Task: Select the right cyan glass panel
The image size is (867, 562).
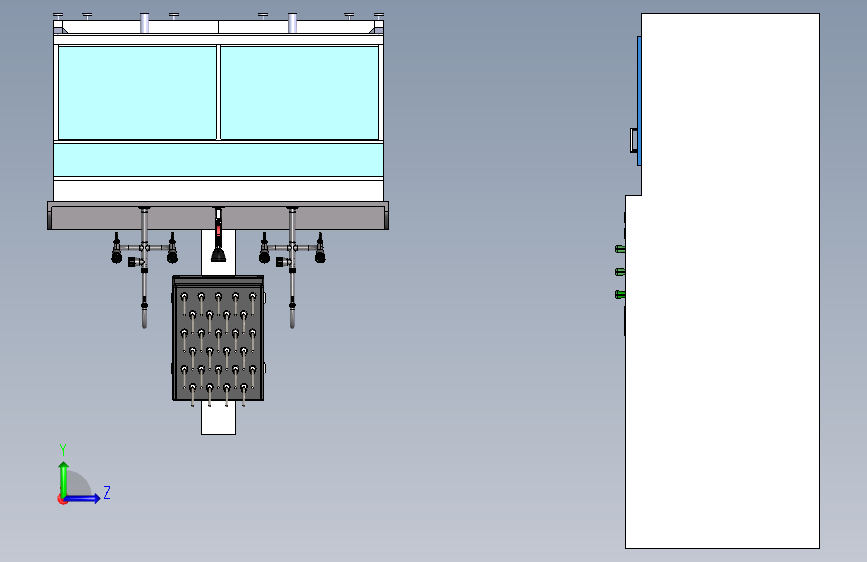Action: pos(299,93)
